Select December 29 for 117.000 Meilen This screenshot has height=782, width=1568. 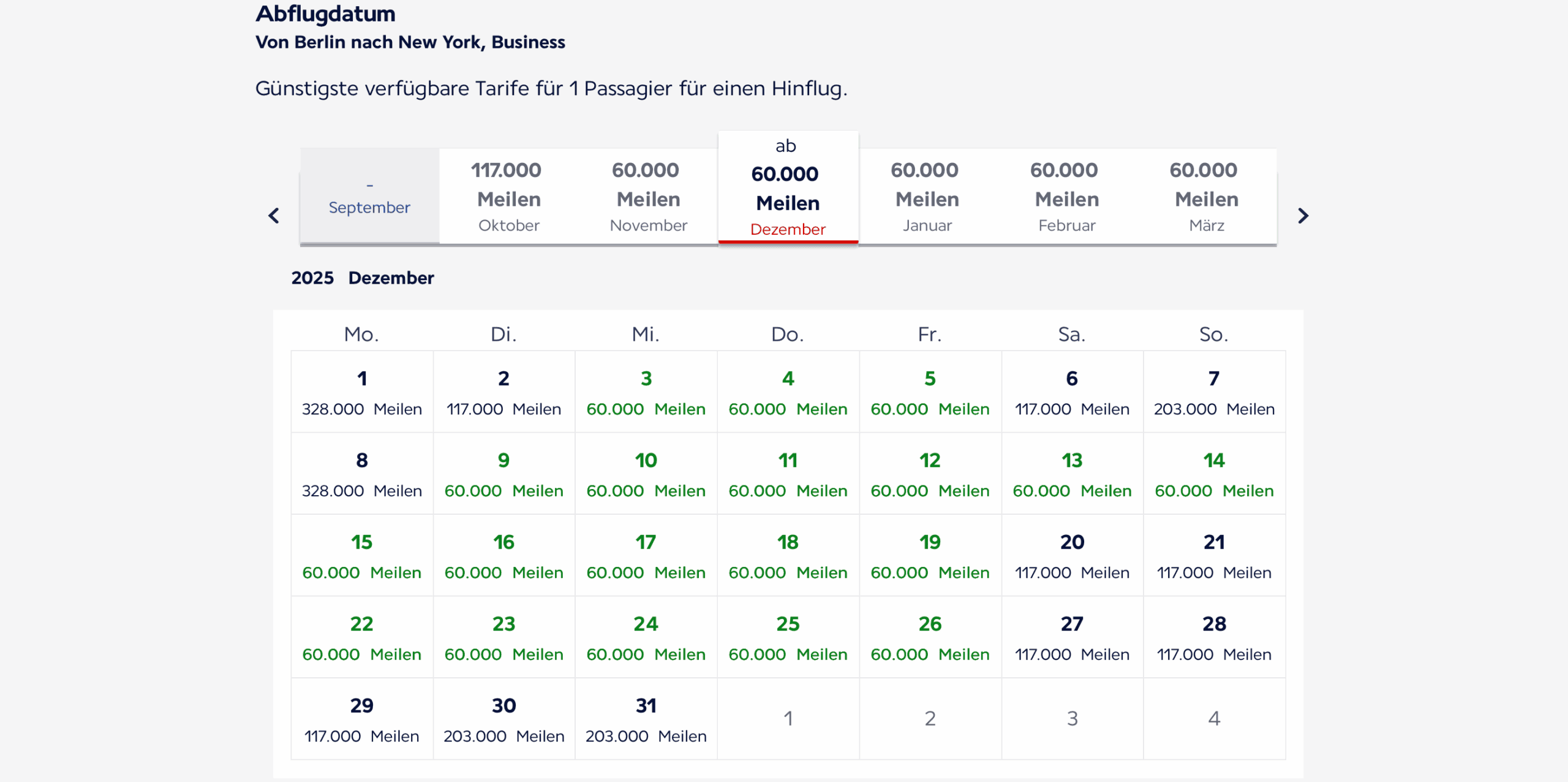click(362, 719)
